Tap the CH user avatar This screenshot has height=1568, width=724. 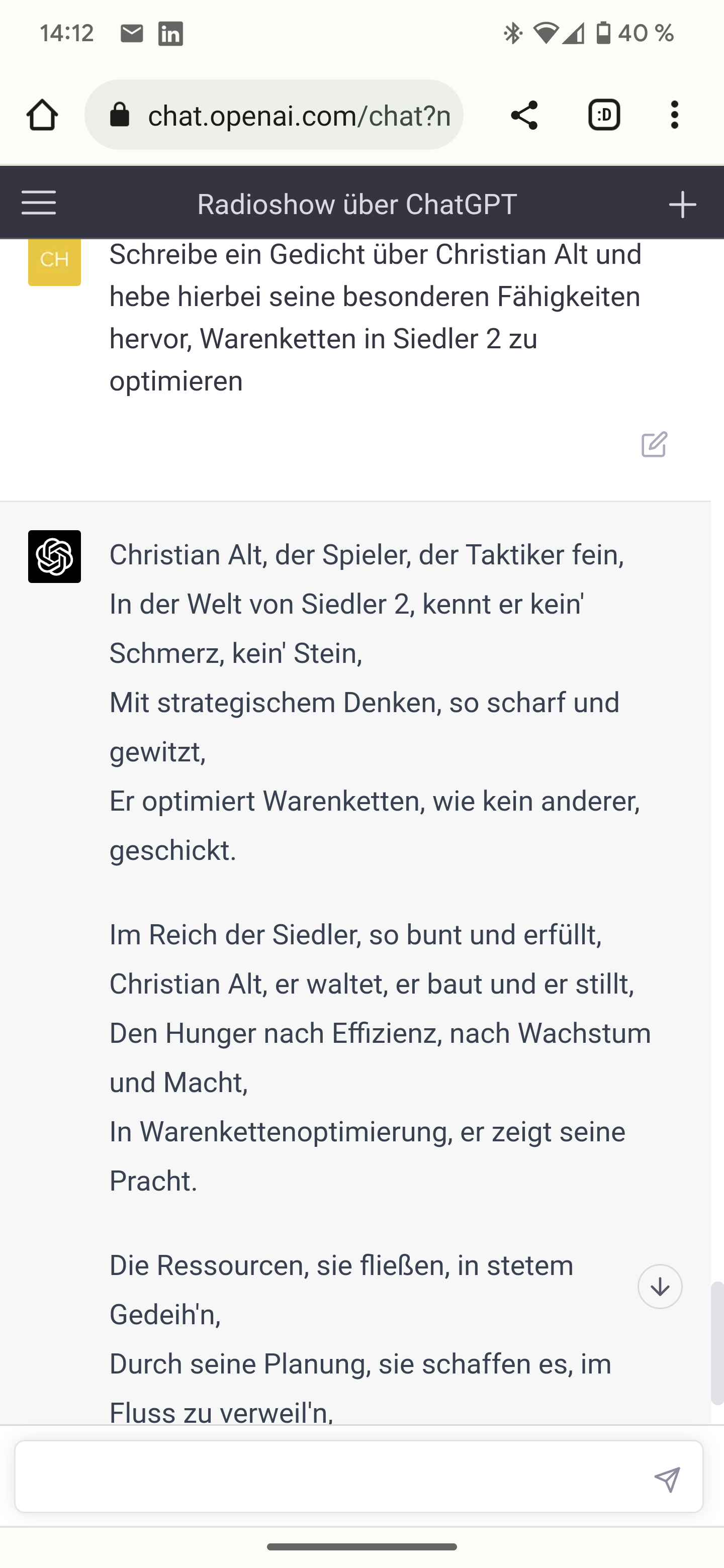tap(54, 261)
